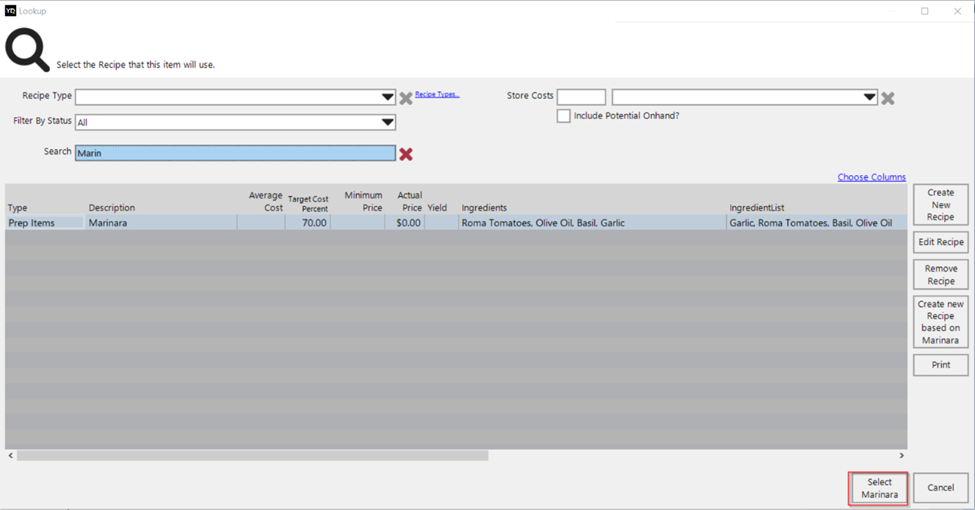Focus the Search field containing Marin
Viewport: 975px width, 510px height.
[235, 153]
